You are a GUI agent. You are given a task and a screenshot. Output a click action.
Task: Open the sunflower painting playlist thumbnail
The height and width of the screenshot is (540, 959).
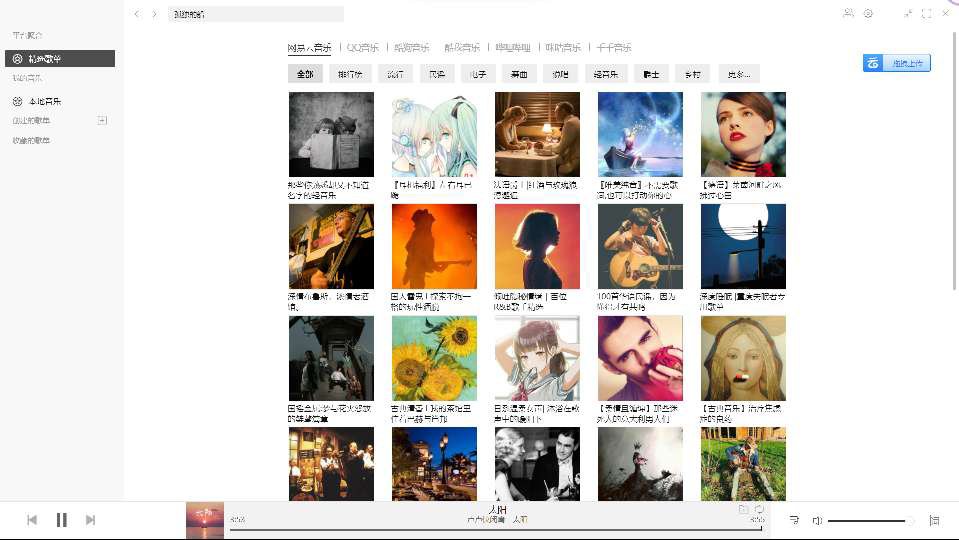click(x=434, y=358)
